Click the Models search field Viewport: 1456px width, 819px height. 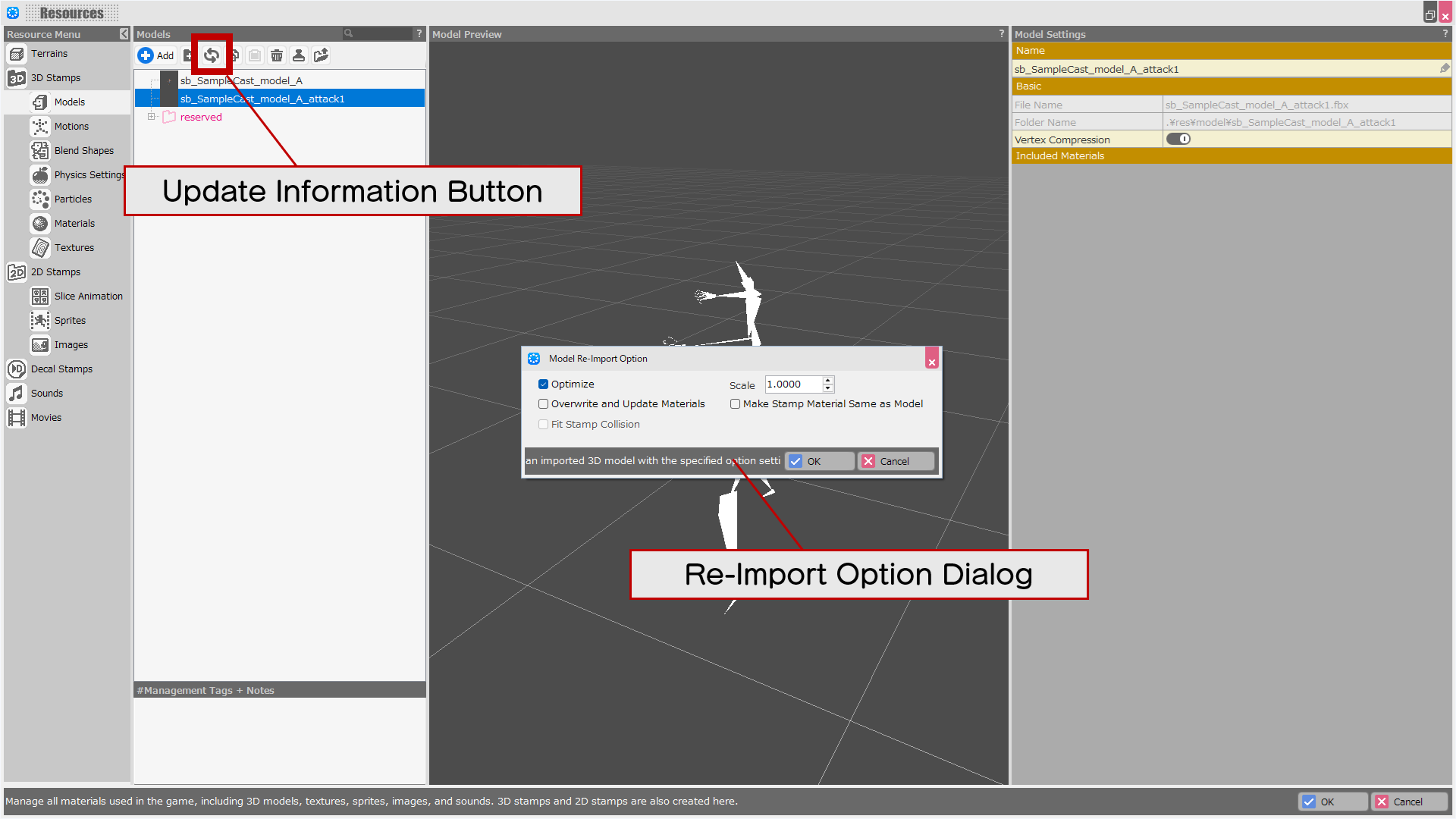pos(381,34)
